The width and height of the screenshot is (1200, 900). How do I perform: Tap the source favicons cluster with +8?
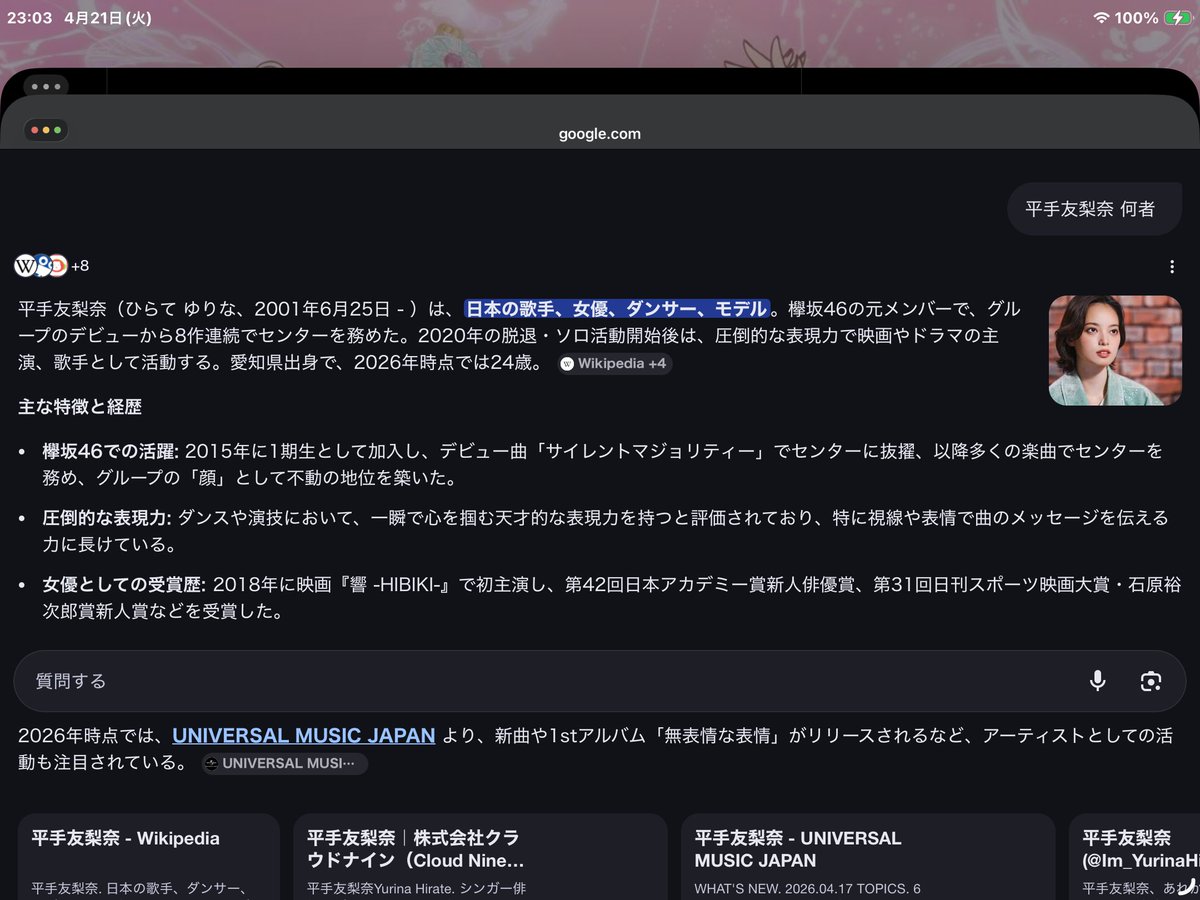pos(52,266)
